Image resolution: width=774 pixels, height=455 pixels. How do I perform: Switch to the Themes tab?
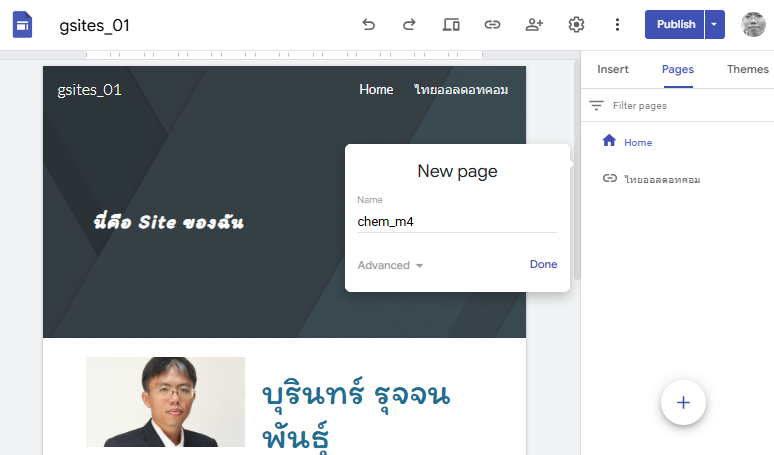pos(747,69)
